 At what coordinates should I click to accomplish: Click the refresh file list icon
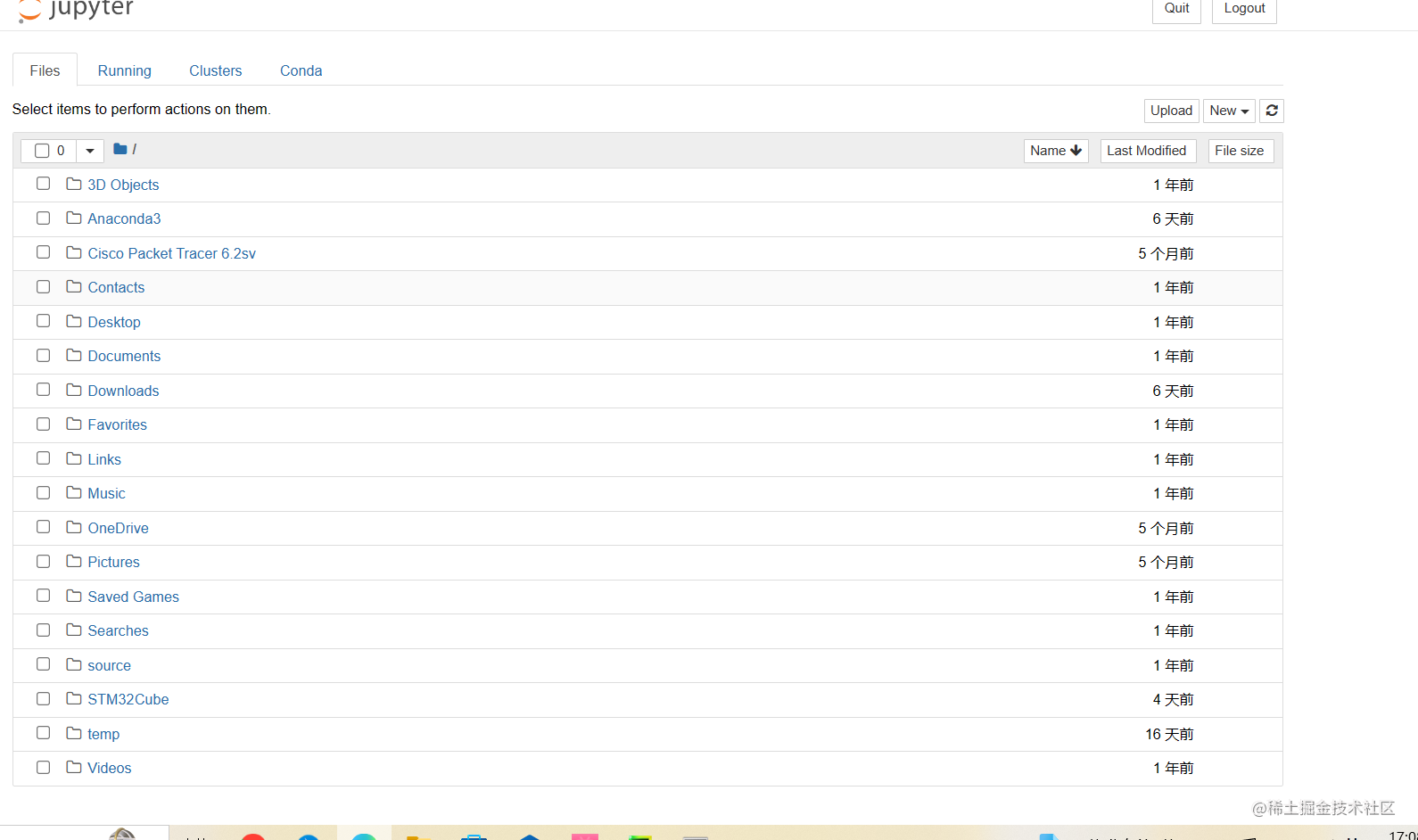pos(1272,111)
